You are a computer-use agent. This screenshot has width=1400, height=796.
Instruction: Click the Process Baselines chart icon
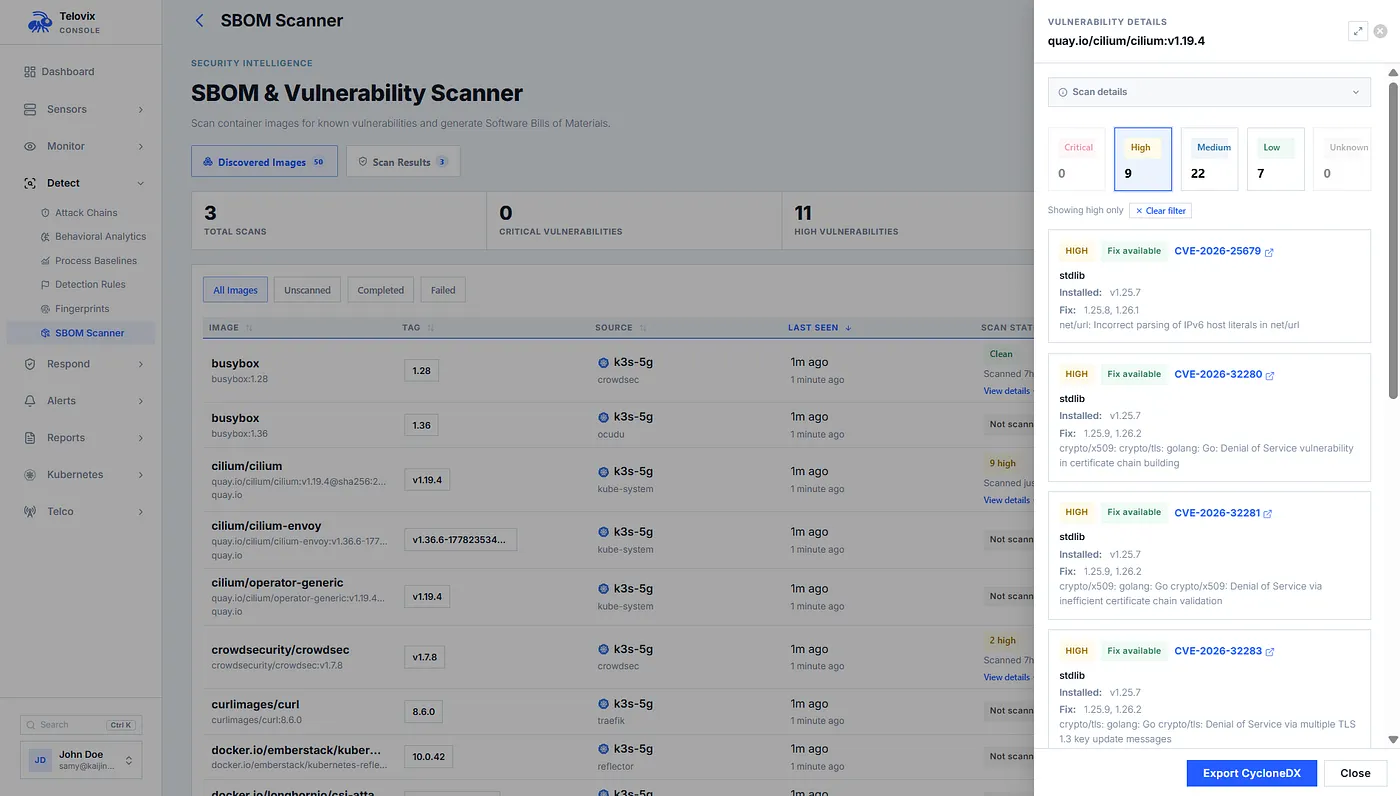tap(45, 261)
